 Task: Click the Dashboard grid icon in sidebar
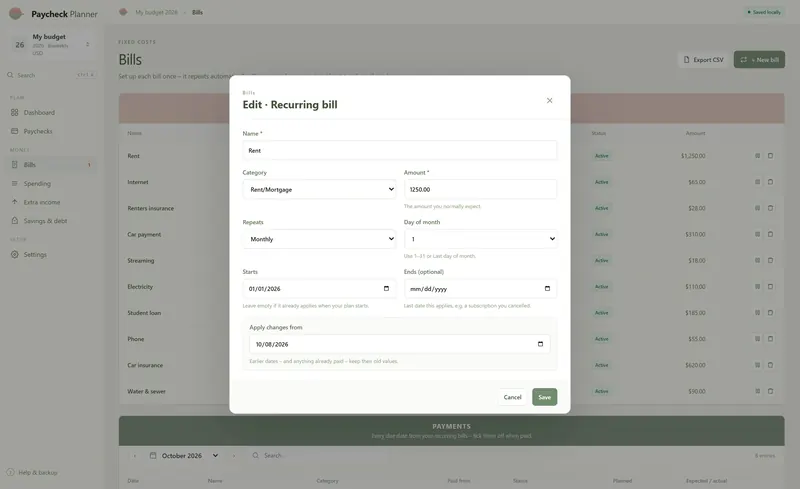14,112
